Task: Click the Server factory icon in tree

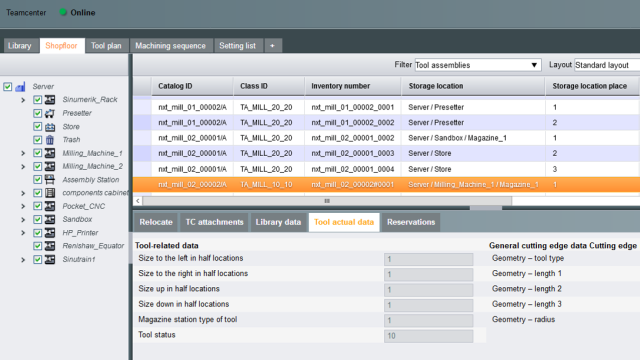Action: click(20, 87)
